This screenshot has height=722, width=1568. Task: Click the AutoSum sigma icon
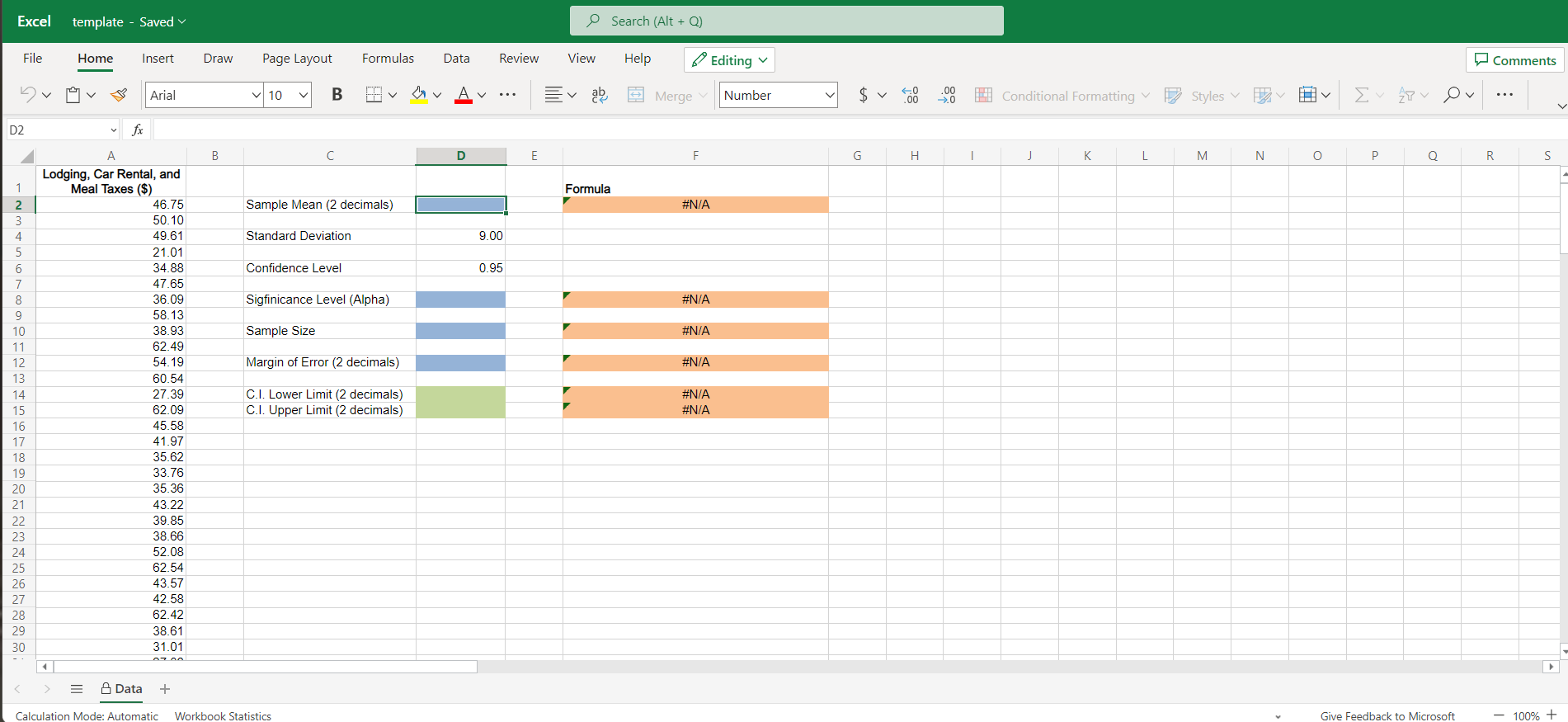click(1362, 95)
